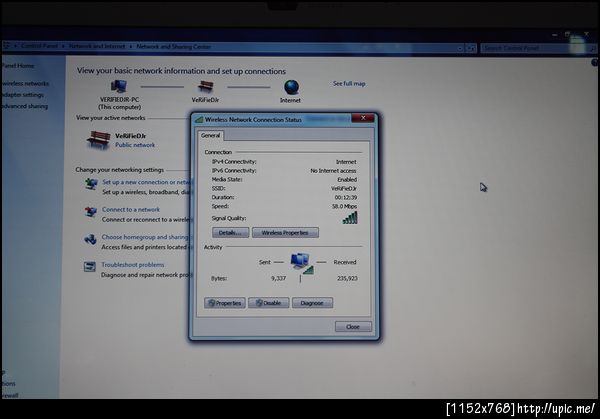Open the address bar history dropdown
Screen dimensions: 600x419
click(460, 48)
